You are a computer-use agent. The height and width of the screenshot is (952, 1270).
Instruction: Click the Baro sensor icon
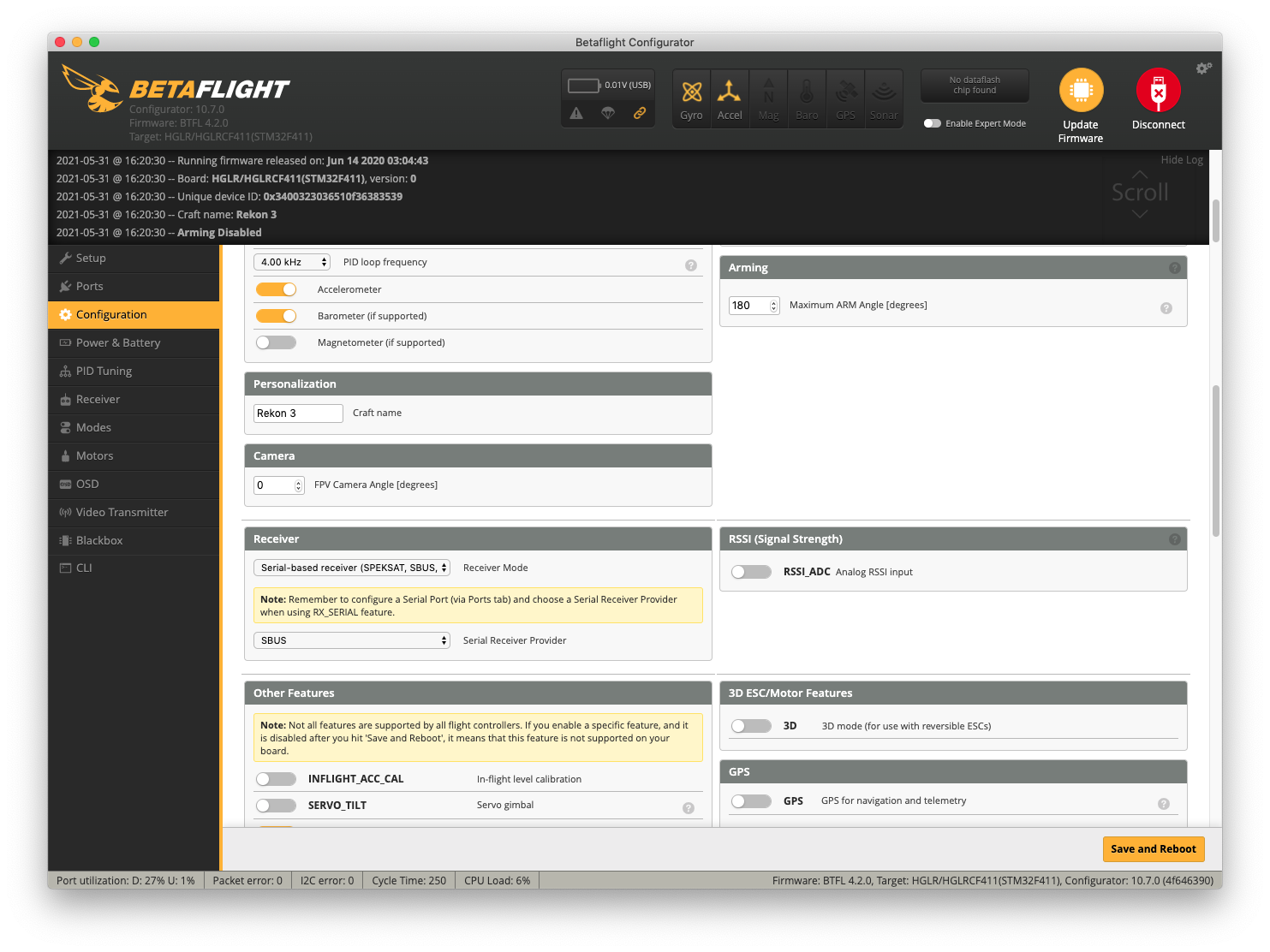coord(807,98)
